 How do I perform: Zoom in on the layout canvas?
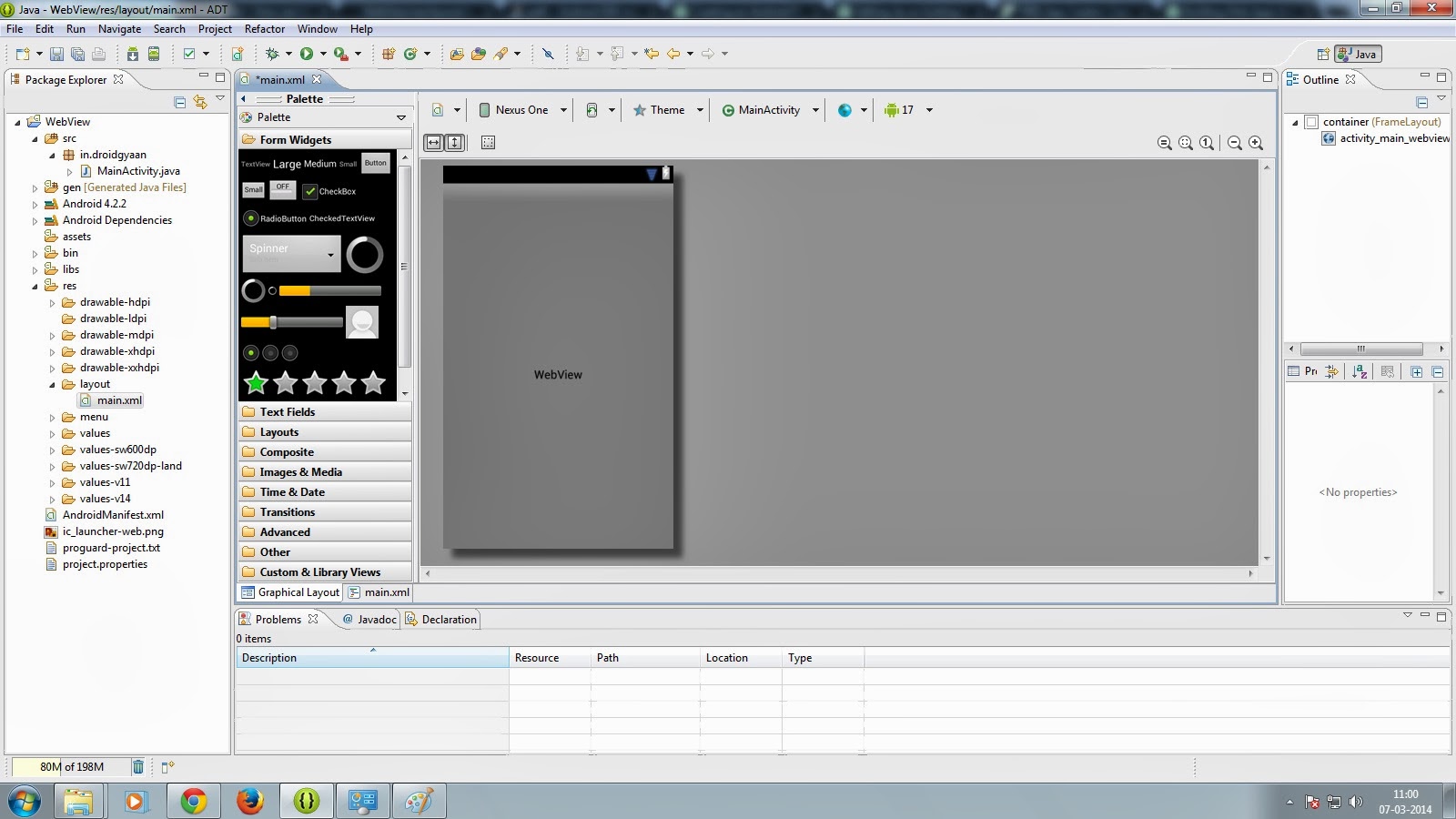coord(1256,143)
